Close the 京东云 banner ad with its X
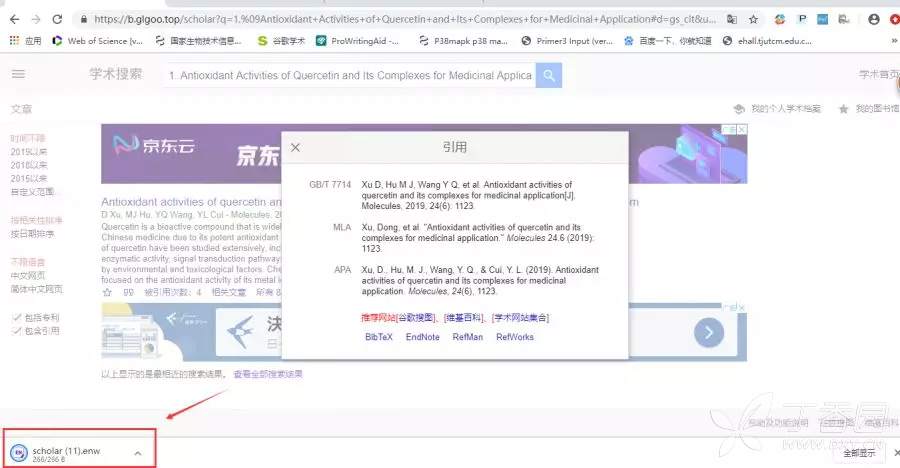 [x=742, y=130]
